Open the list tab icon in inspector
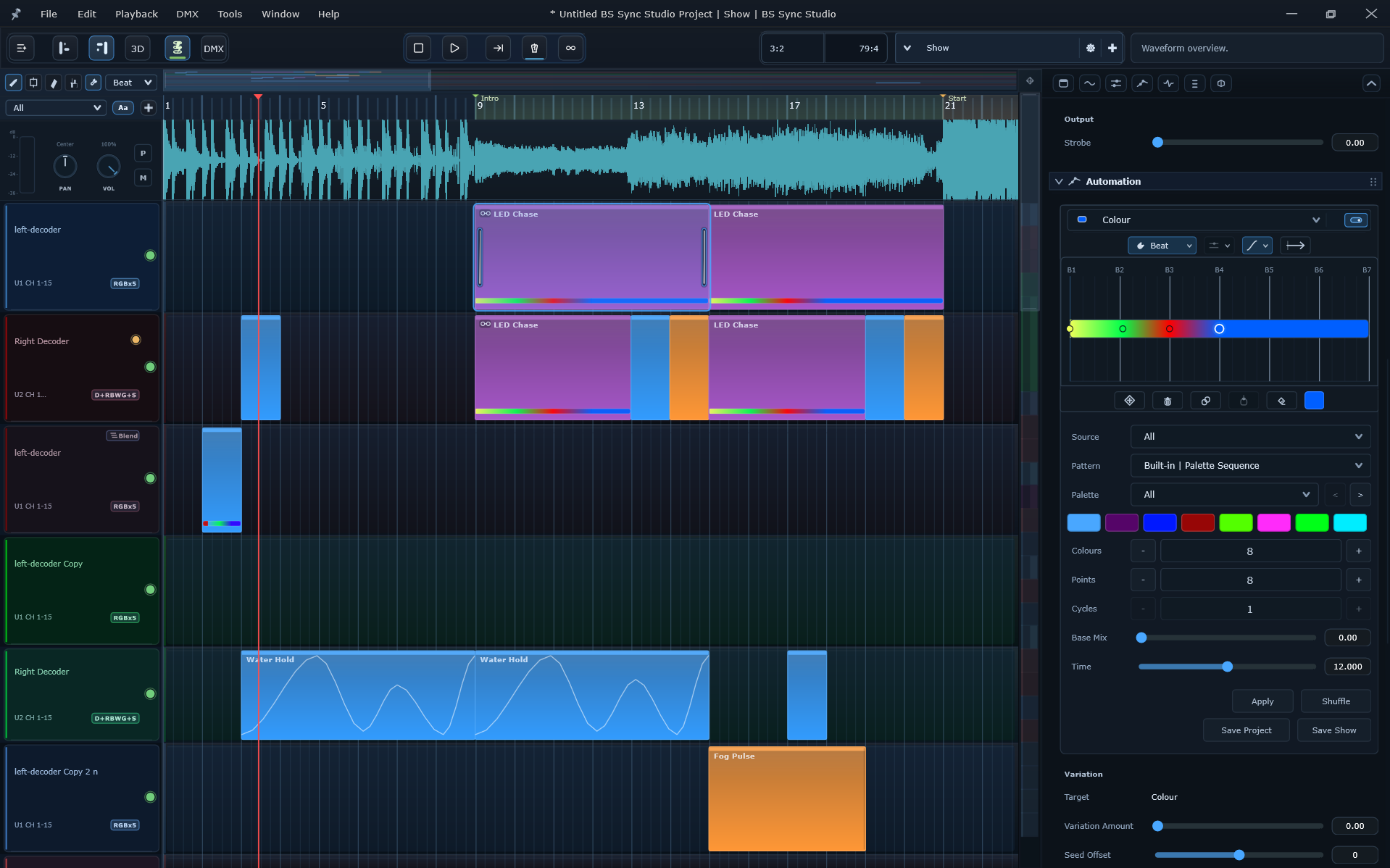The height and width of the screenshot is (868, 1390). tap(1194, 83)
